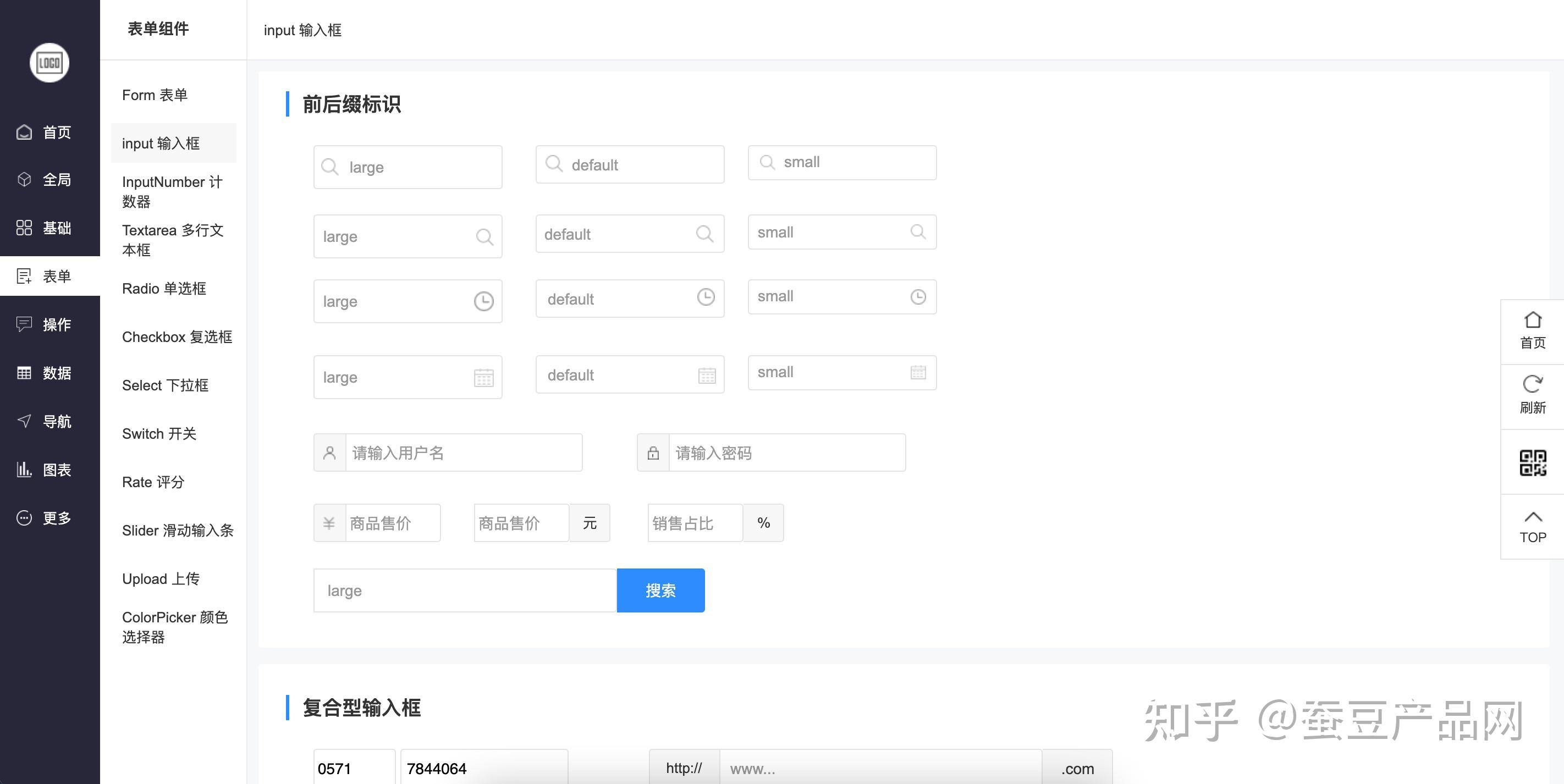Select the 首页 icon in the left sidebar
The height and width of the screenshot is (784, 1564).
click(24, 132)
